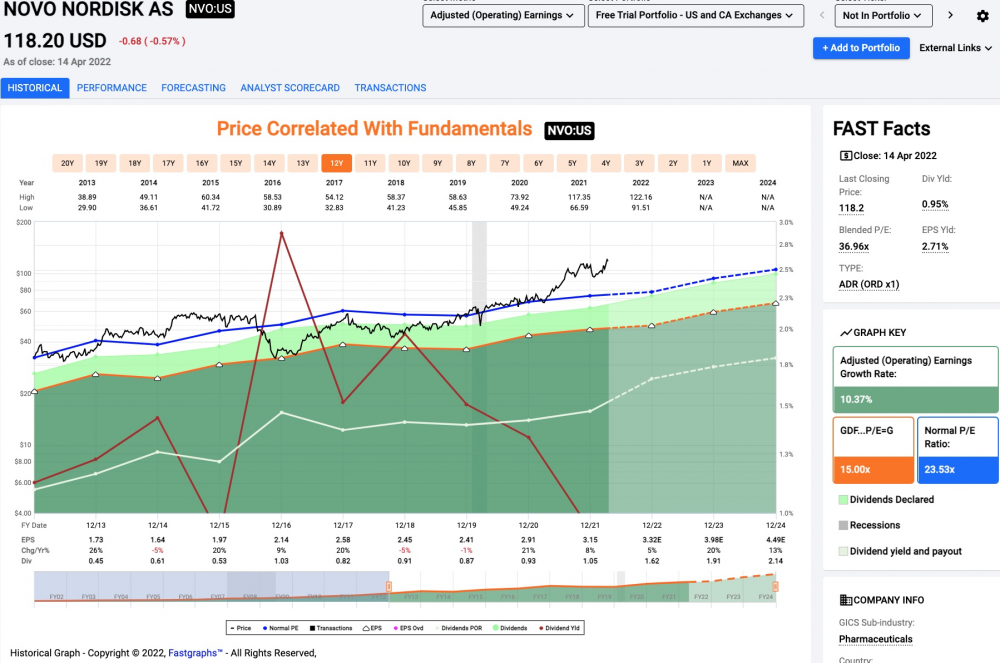
Task: Select 14Y time range
Action: [270, 163]
